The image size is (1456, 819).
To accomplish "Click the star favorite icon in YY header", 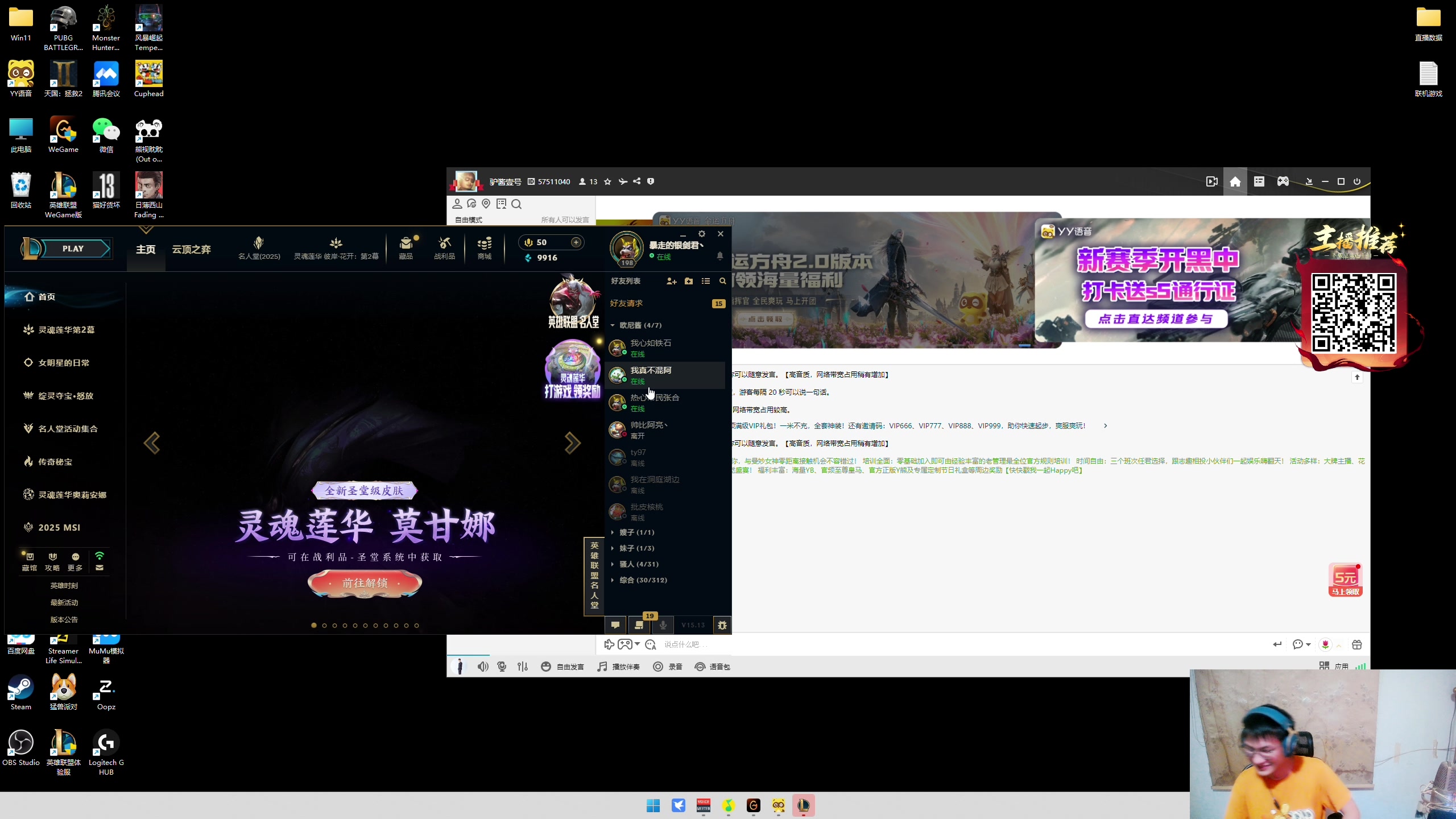I will pos(607,181).
